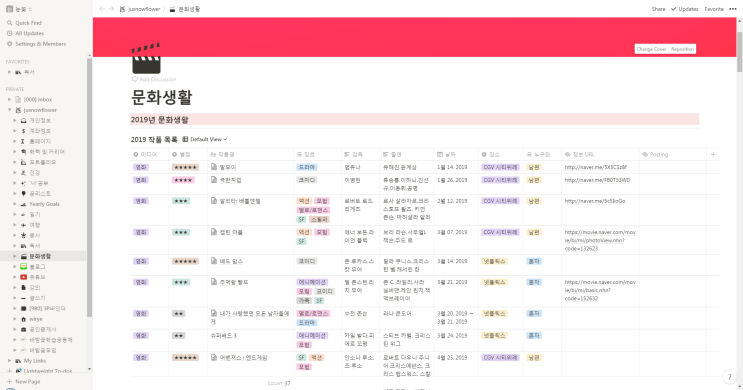The width and height of the screenshot is (743, 390).
Task: Click the Change Cover button
Action: click(x=652, y=49)
